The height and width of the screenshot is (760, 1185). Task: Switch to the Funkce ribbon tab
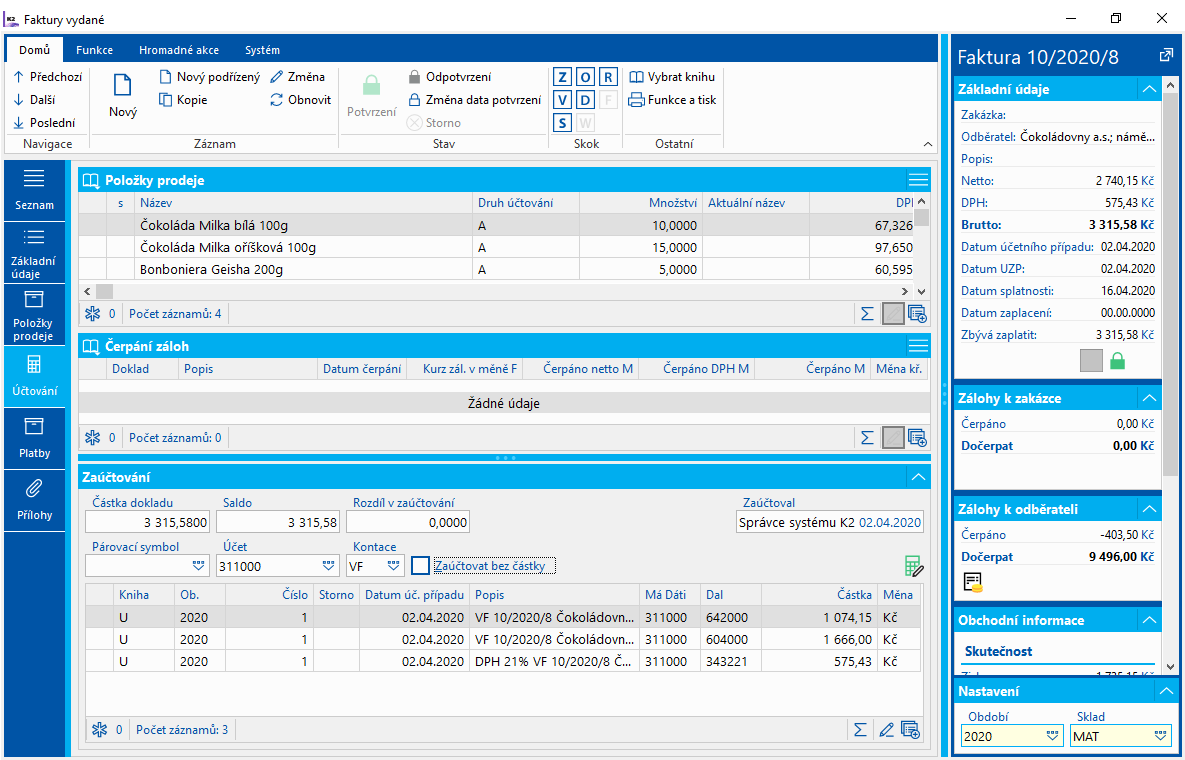(x=94, y=50)
